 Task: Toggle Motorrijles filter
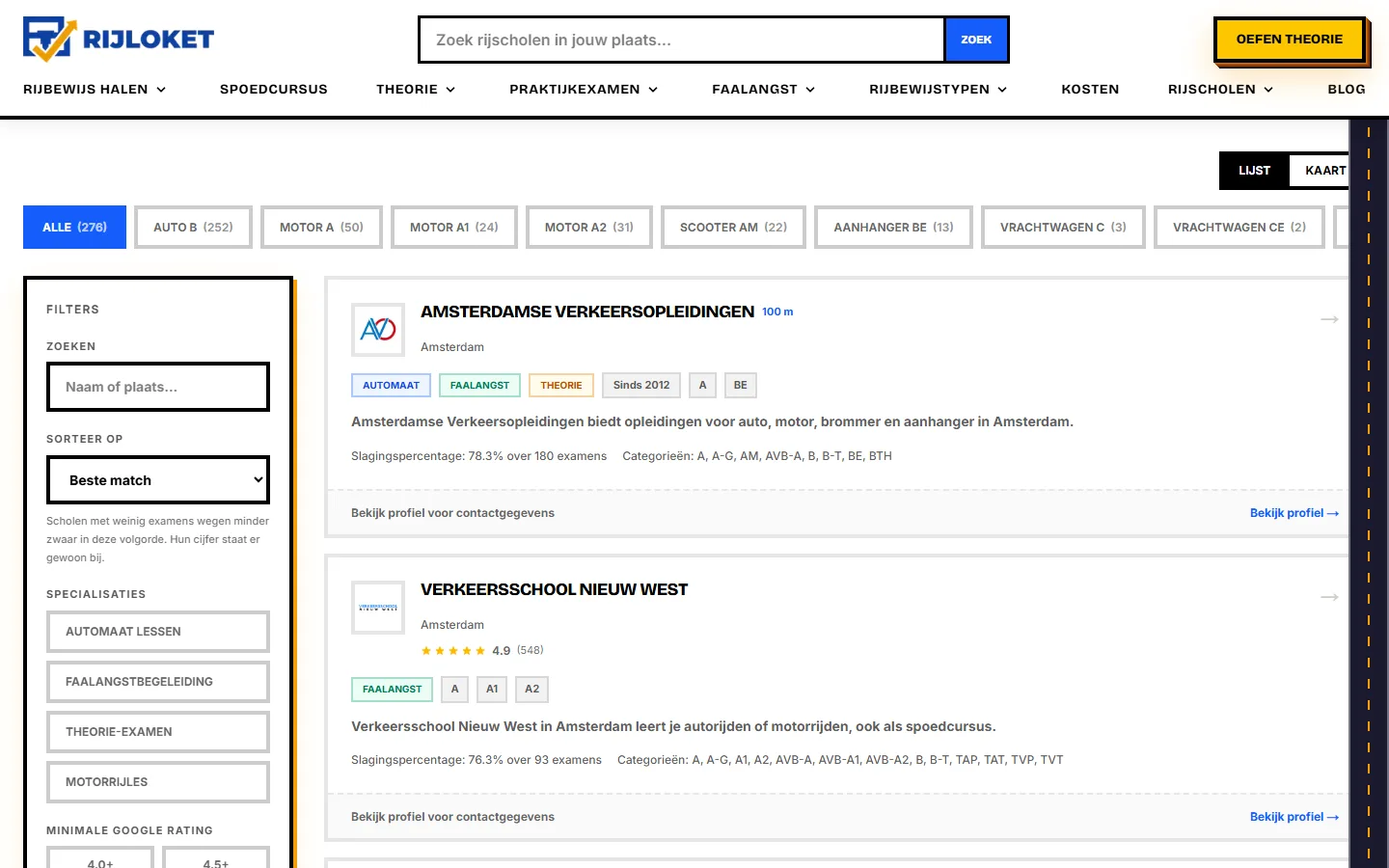[158, 782]
